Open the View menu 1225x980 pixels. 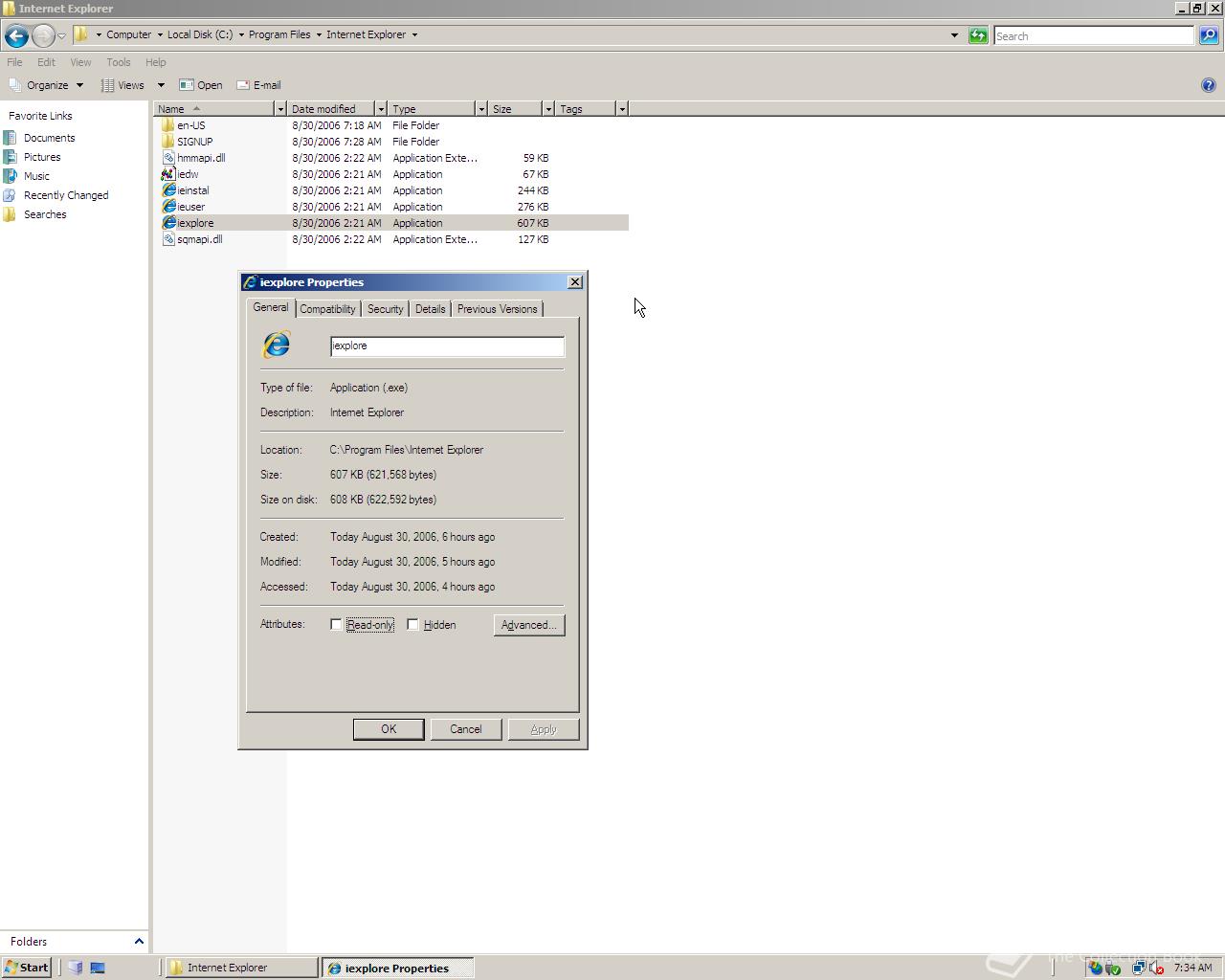coord(80,62)
